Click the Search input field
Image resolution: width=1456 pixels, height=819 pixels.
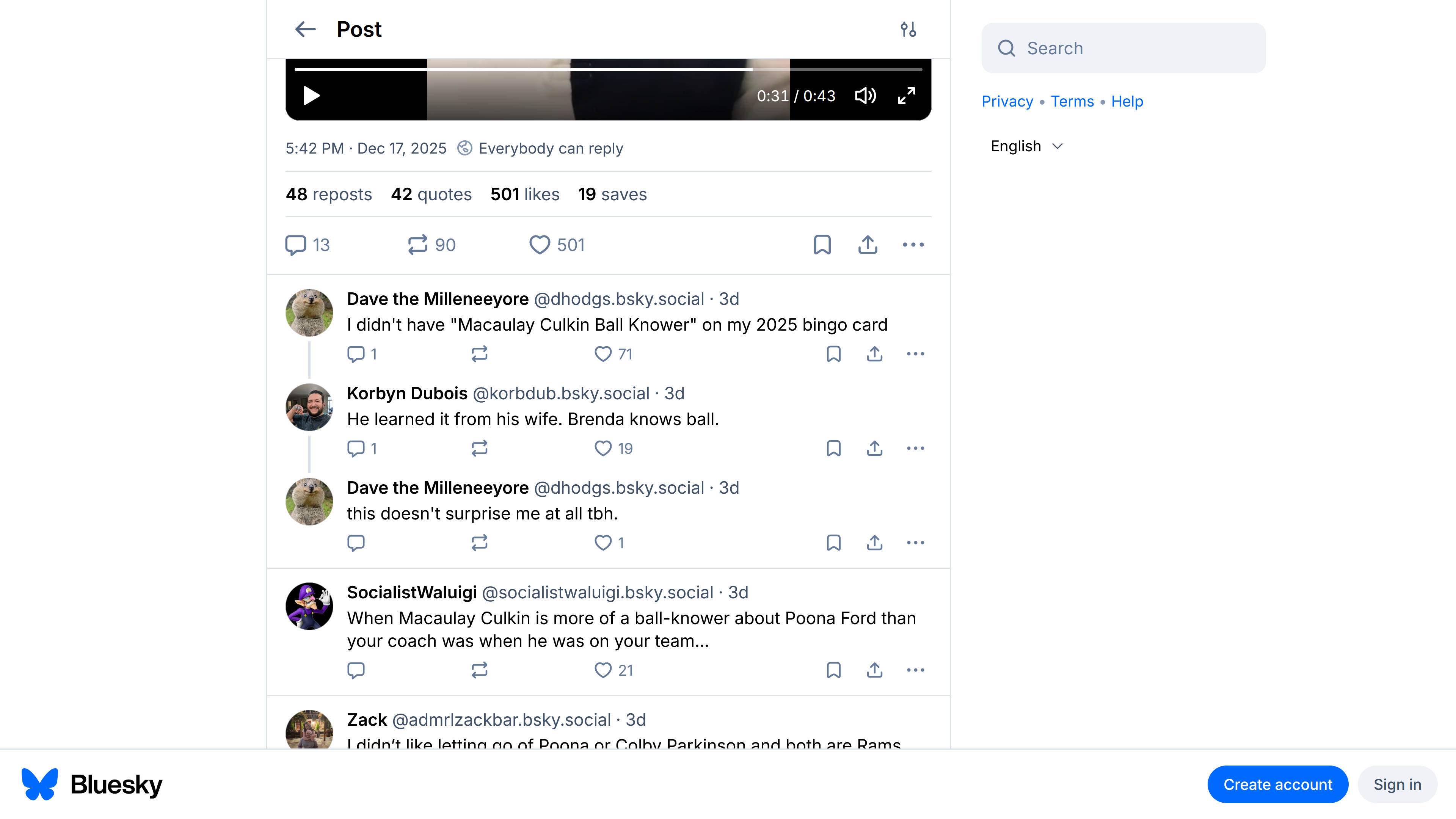(x=1123, y=48)
